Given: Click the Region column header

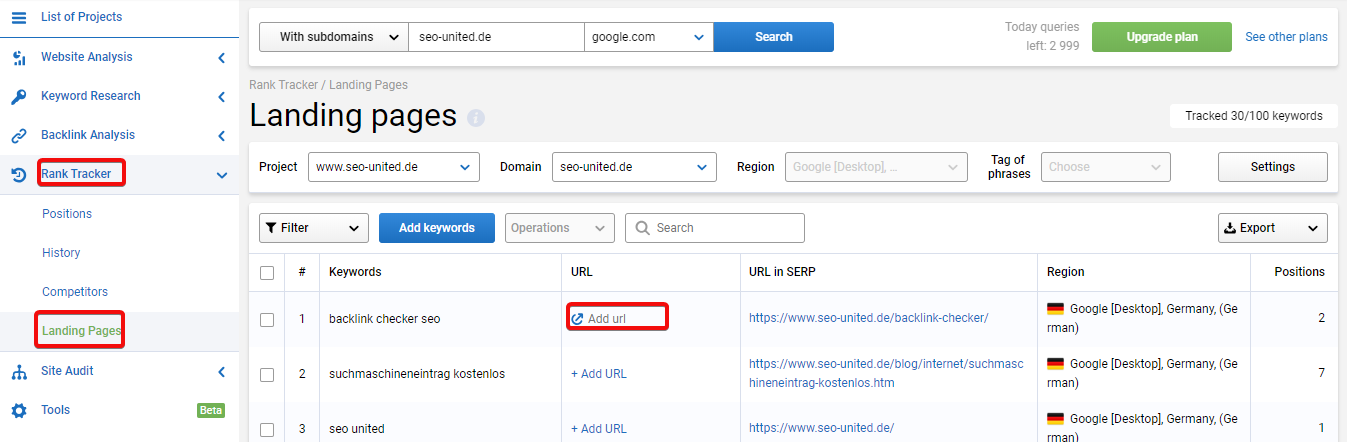Looking at the screenshot, I should coord(1065,272).
